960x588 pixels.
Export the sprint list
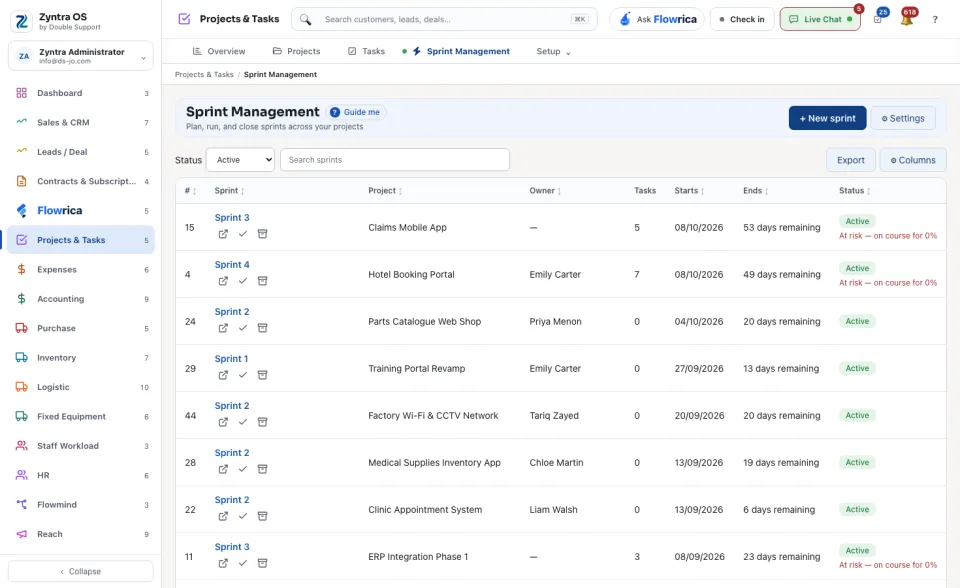tap(850, 160)
